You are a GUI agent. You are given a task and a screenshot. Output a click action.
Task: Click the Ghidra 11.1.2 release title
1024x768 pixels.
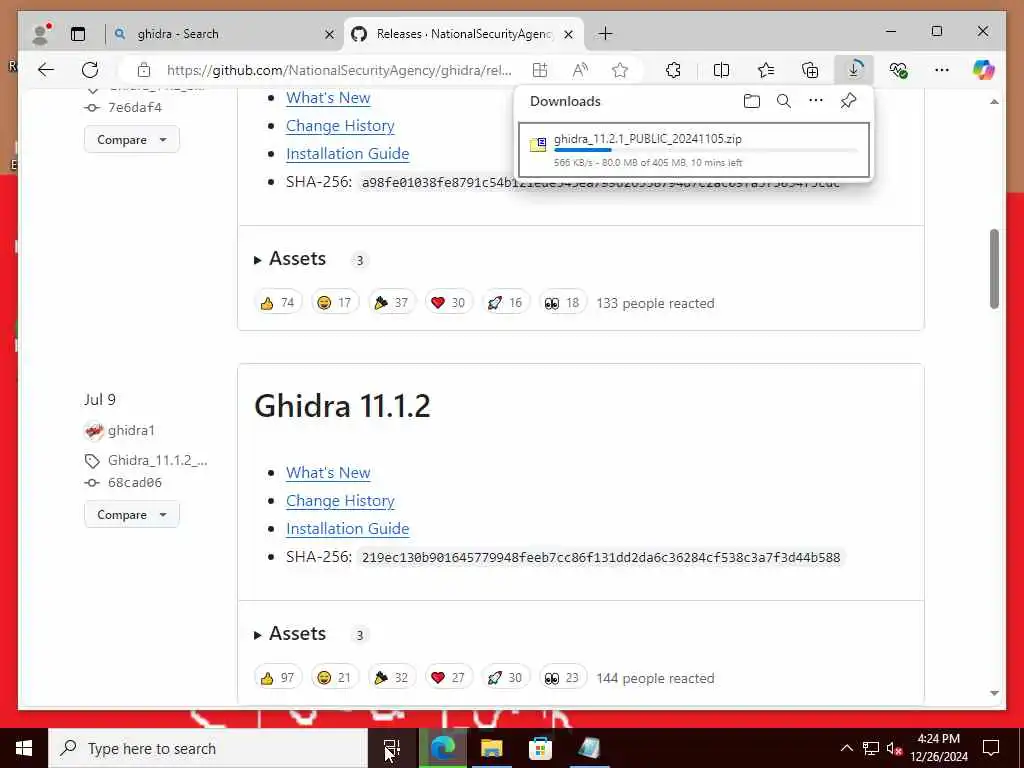[x=342, y=406]
